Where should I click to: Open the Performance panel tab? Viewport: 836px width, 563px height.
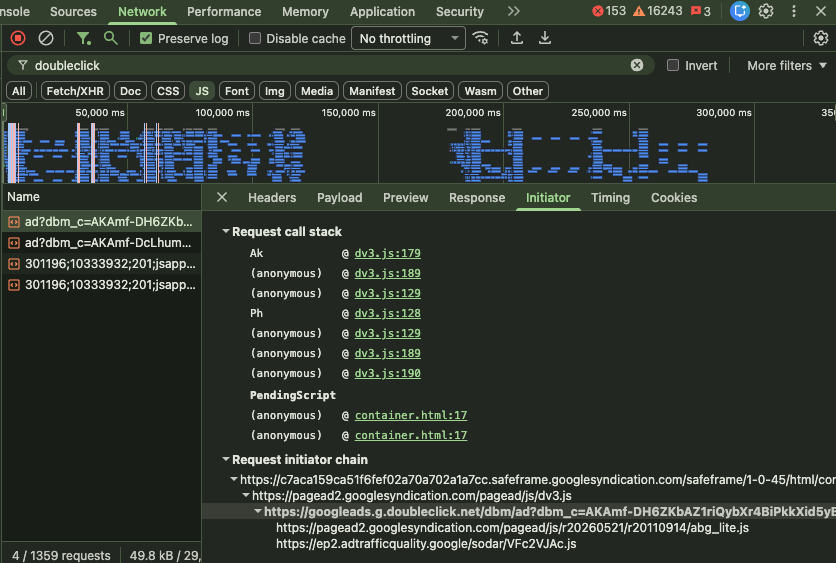coord(224,11)
